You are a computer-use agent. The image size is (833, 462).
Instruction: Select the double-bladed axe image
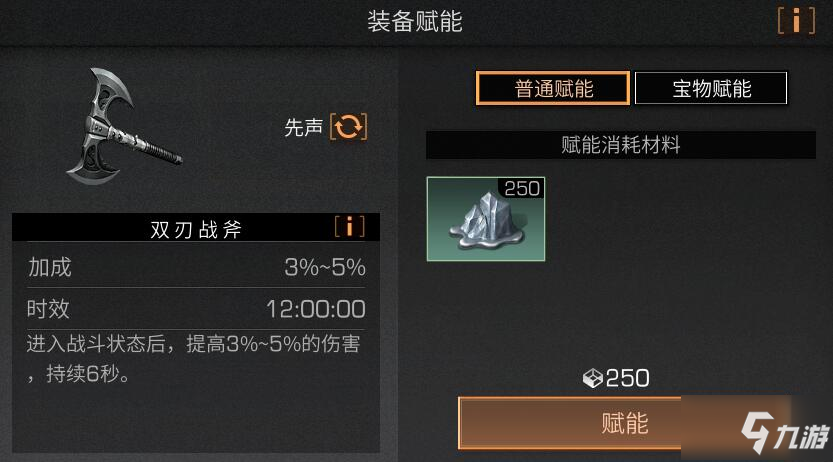pos(123,127)
